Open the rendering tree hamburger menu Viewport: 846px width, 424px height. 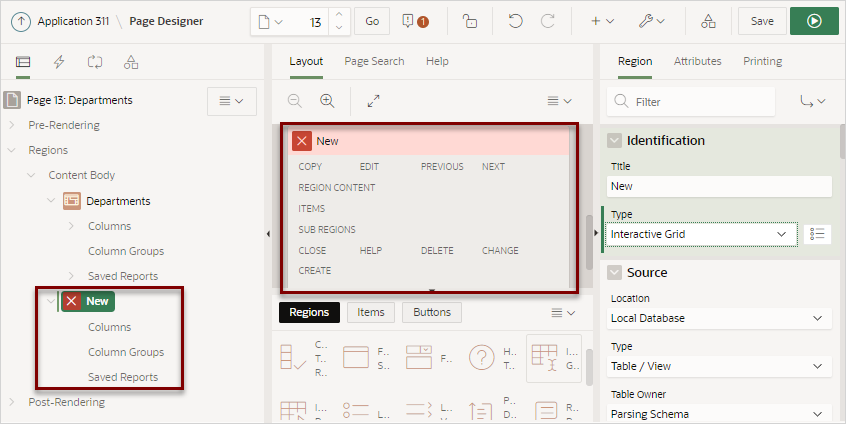231,101
